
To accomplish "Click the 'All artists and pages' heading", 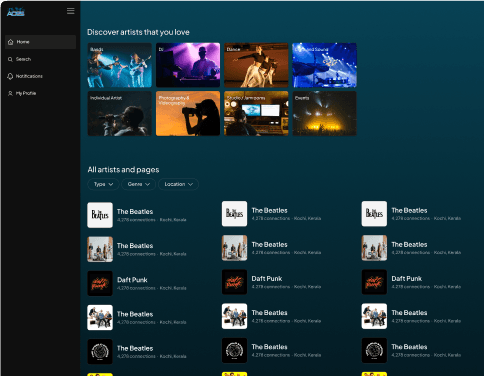I will pyautogui.click(x=123, y=170).
